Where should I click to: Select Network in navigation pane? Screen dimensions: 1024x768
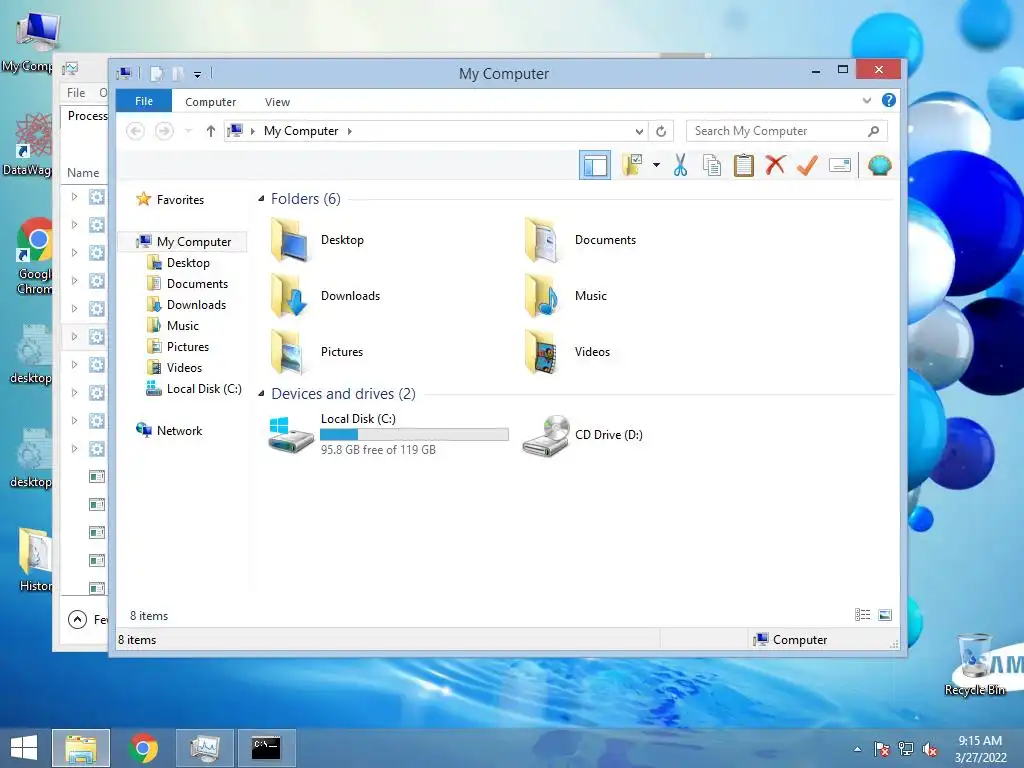point(169,430)
